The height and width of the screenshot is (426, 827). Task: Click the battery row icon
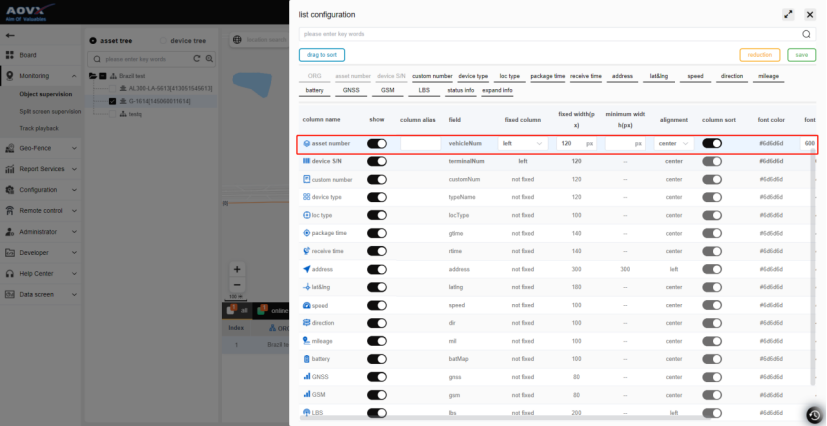[x=306, y=358]
